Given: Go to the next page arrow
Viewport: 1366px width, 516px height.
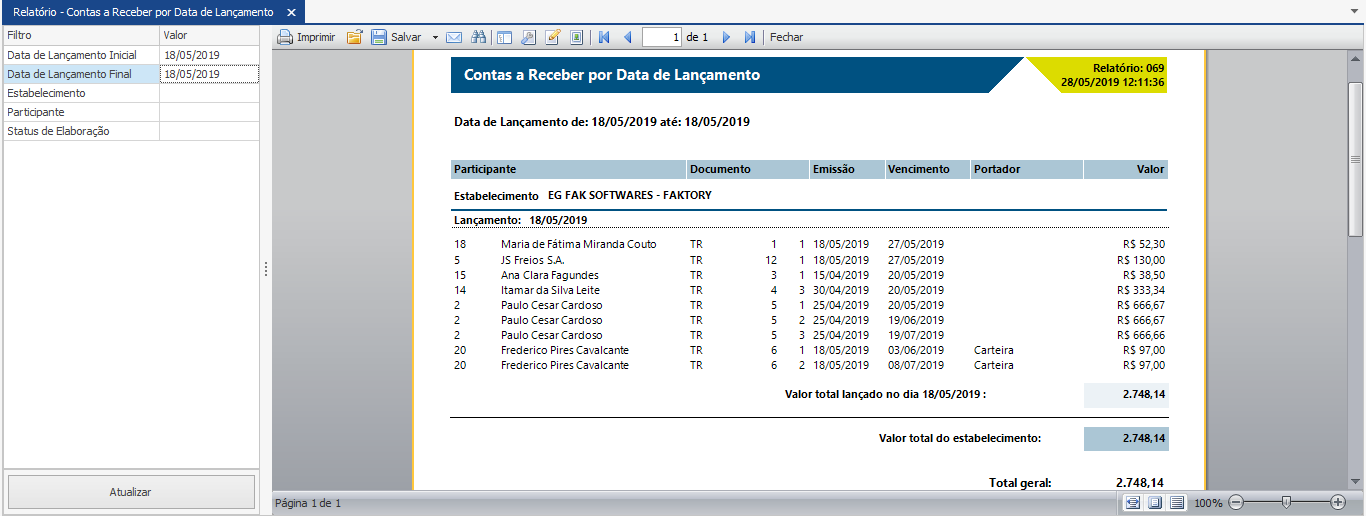Looking at the screenshot, I should coord(726,37).
